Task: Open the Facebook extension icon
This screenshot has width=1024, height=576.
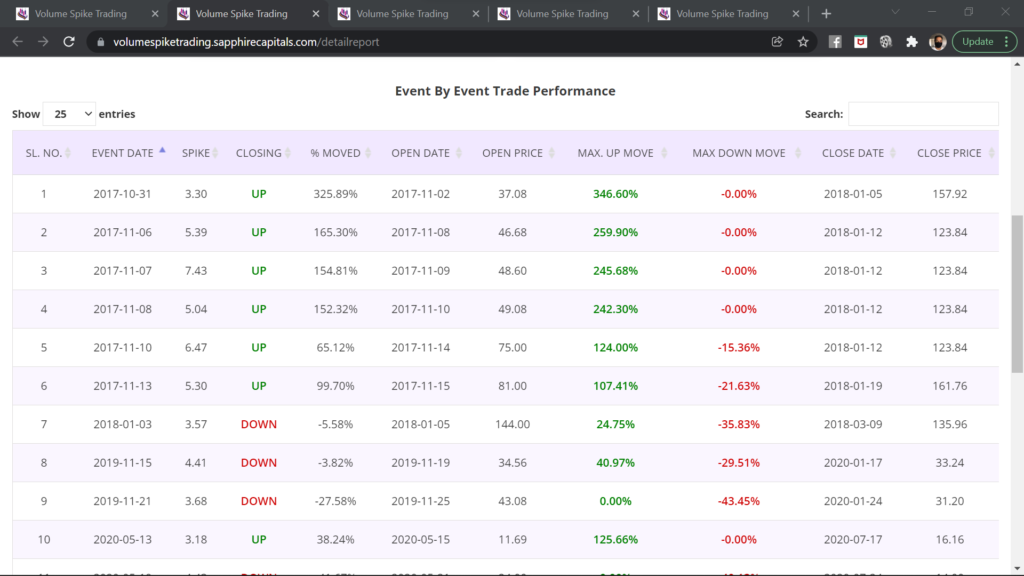Action: 835,42
